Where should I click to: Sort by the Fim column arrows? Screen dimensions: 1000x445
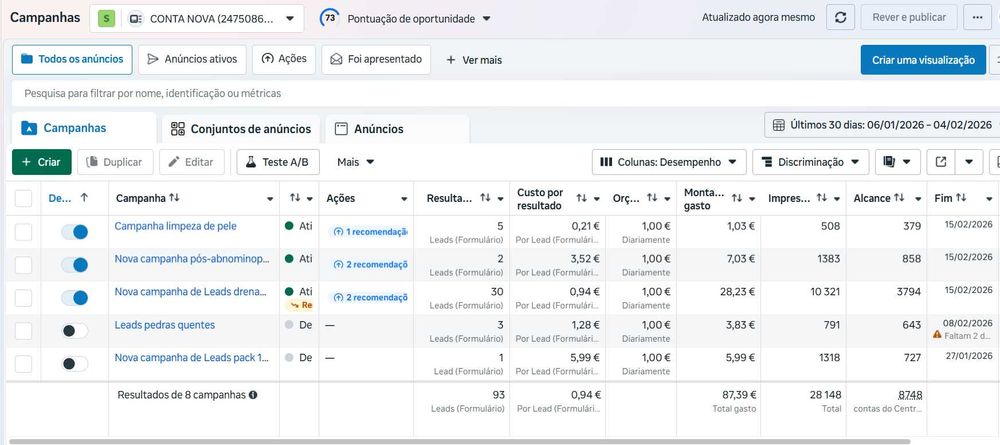[961, 198]
